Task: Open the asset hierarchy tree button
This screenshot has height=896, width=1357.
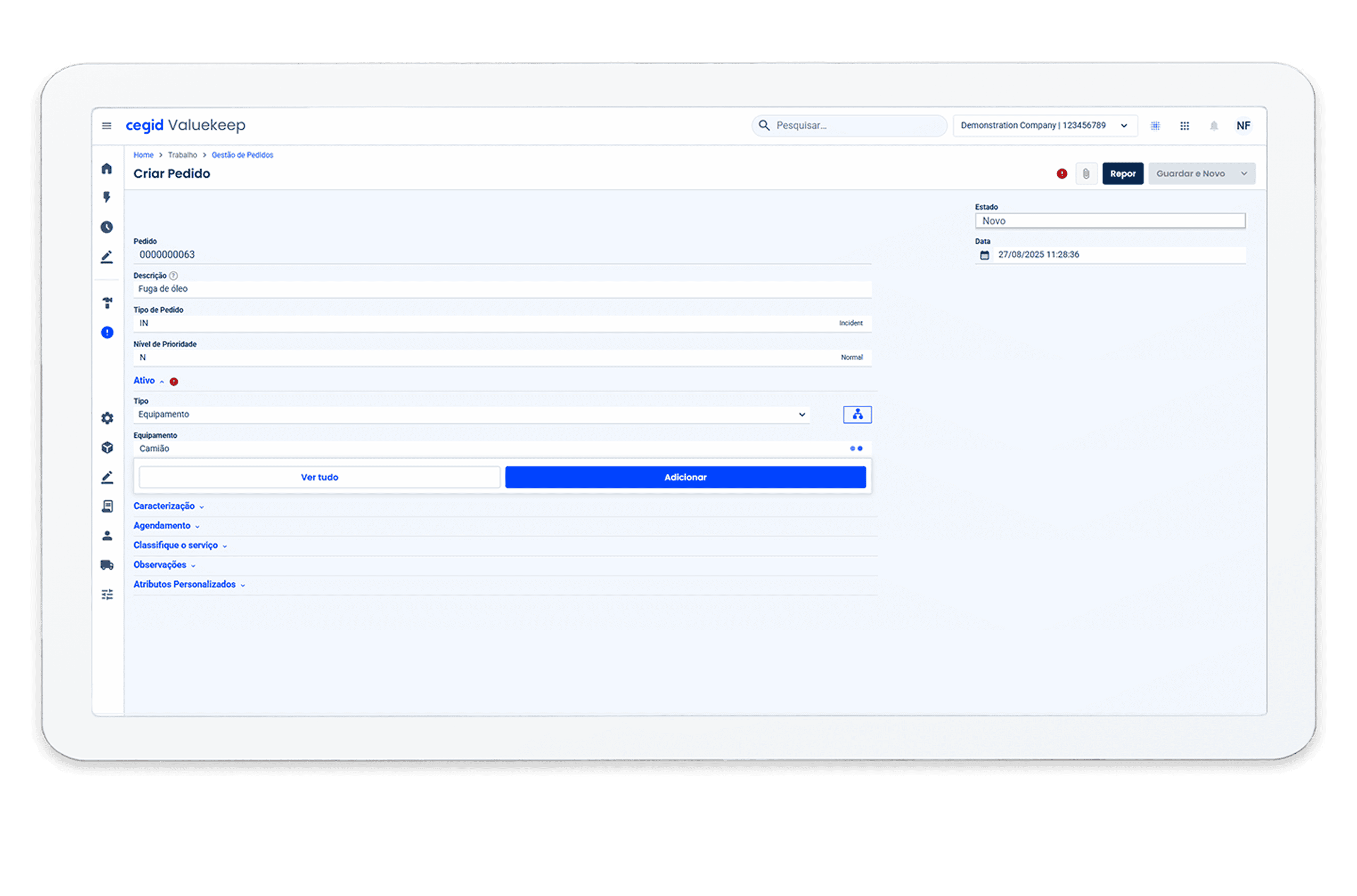Action: pyautogui.click(x=857, y=414)
